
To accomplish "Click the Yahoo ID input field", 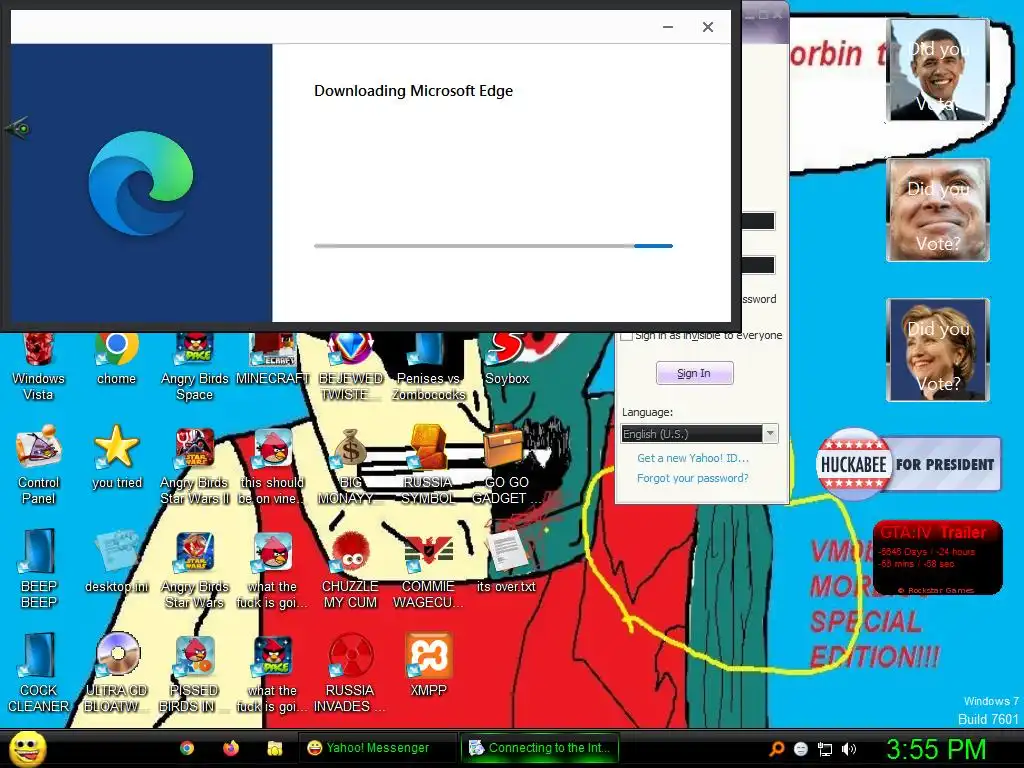I will click(x=758, y=221).
